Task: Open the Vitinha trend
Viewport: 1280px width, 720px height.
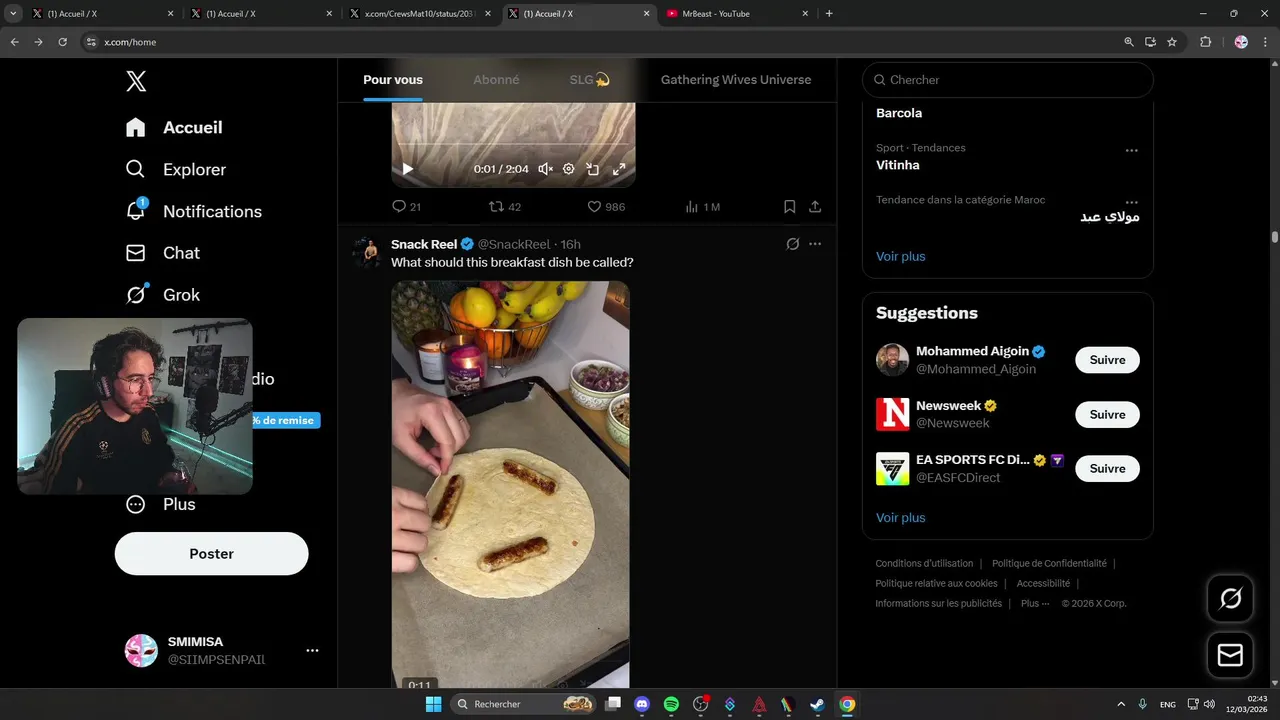Action: [x=898, y=165]
